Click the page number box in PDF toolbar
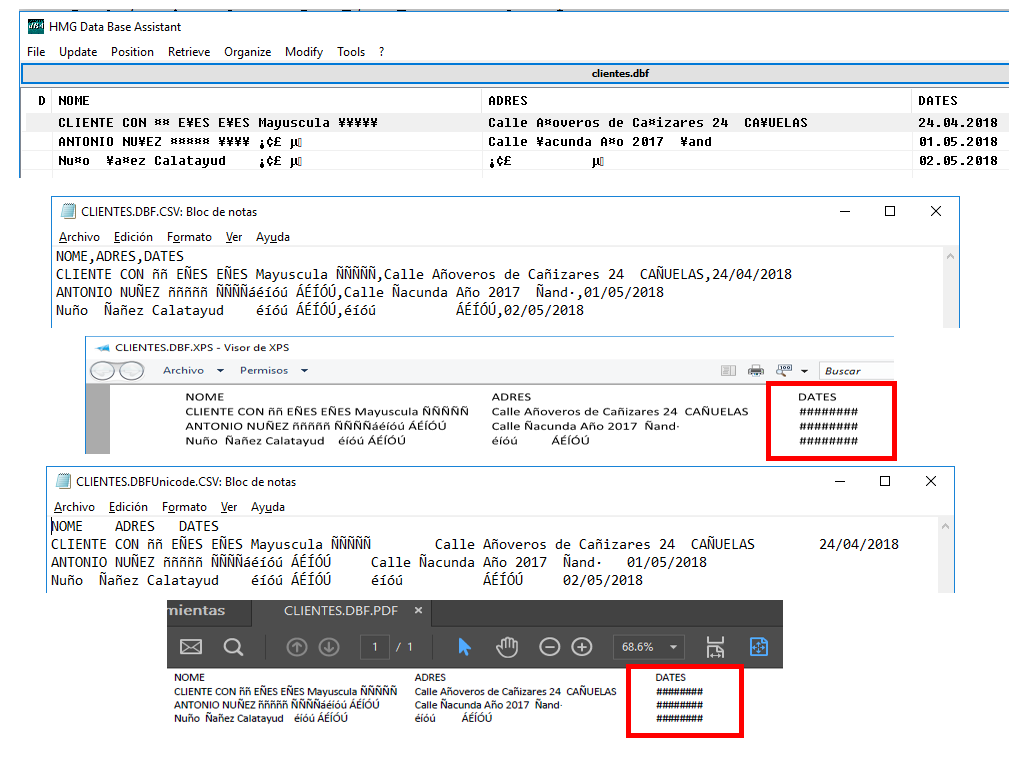1024x768 pixels. [375, 647]
